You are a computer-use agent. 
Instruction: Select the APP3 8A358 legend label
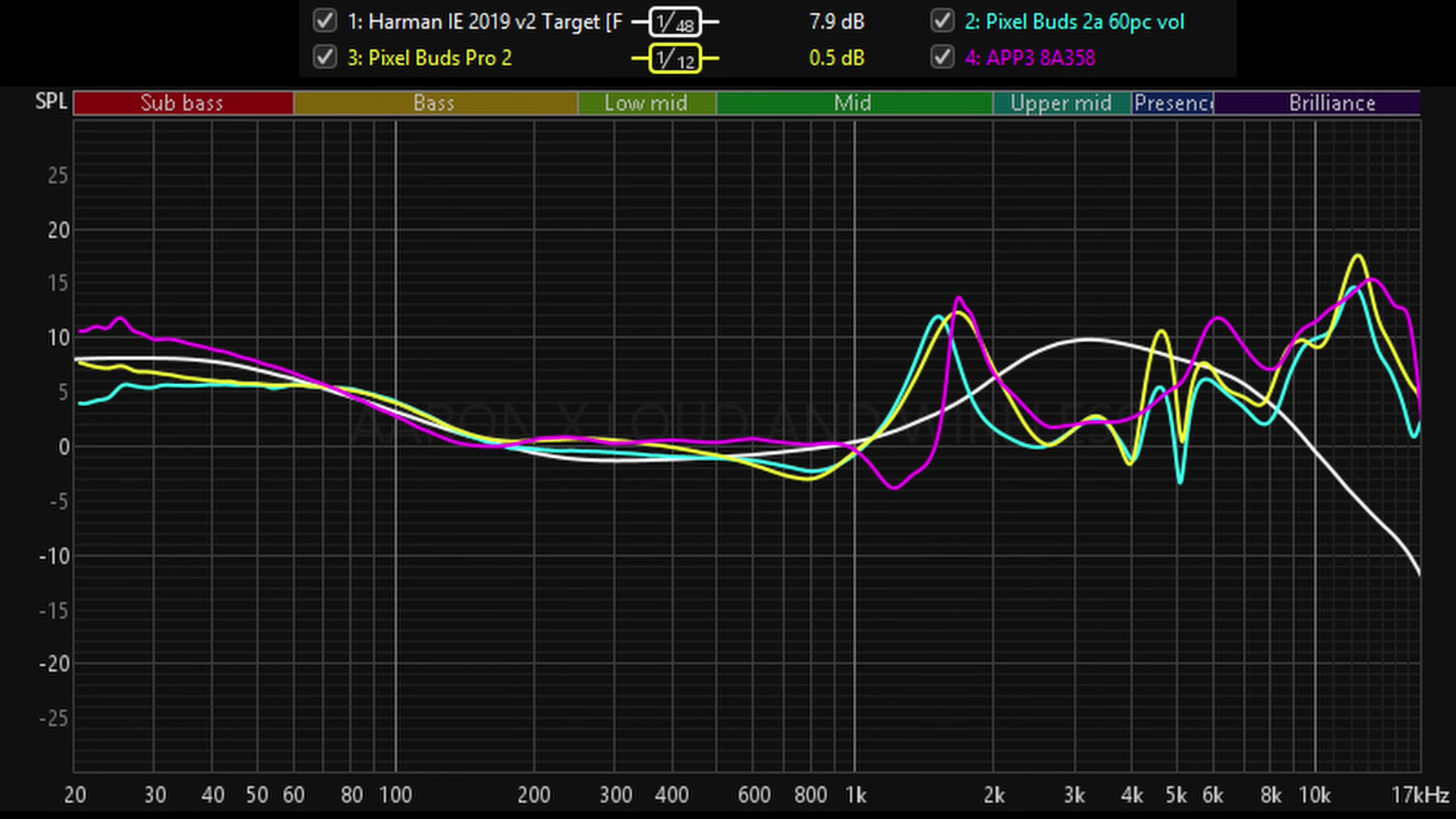pyautogui.click(x=1030, y=58)
